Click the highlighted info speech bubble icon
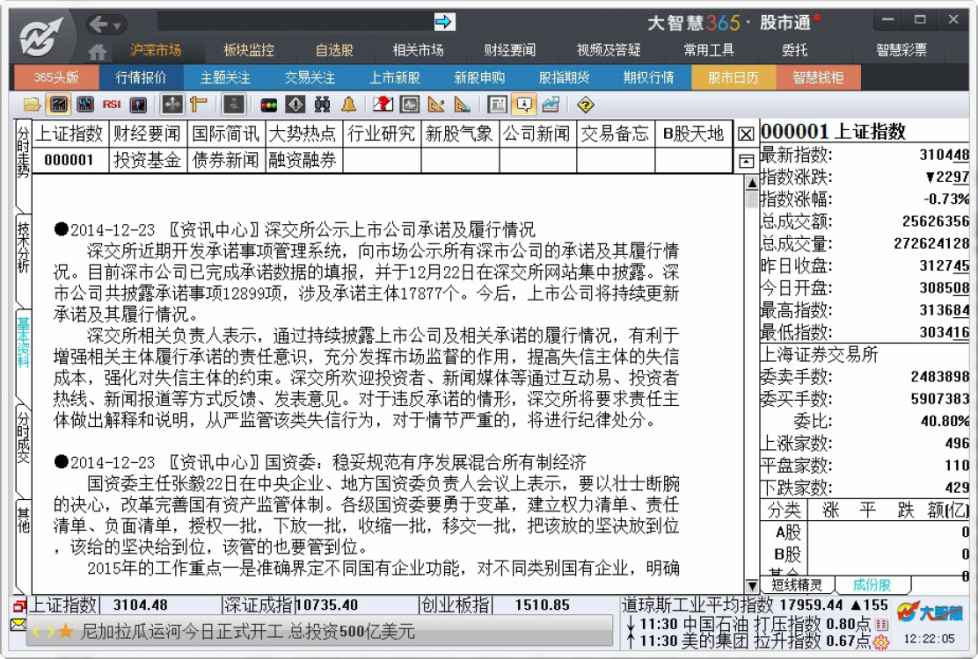The image size is (978, 659). pyautogui.click(x=523, y=105)
